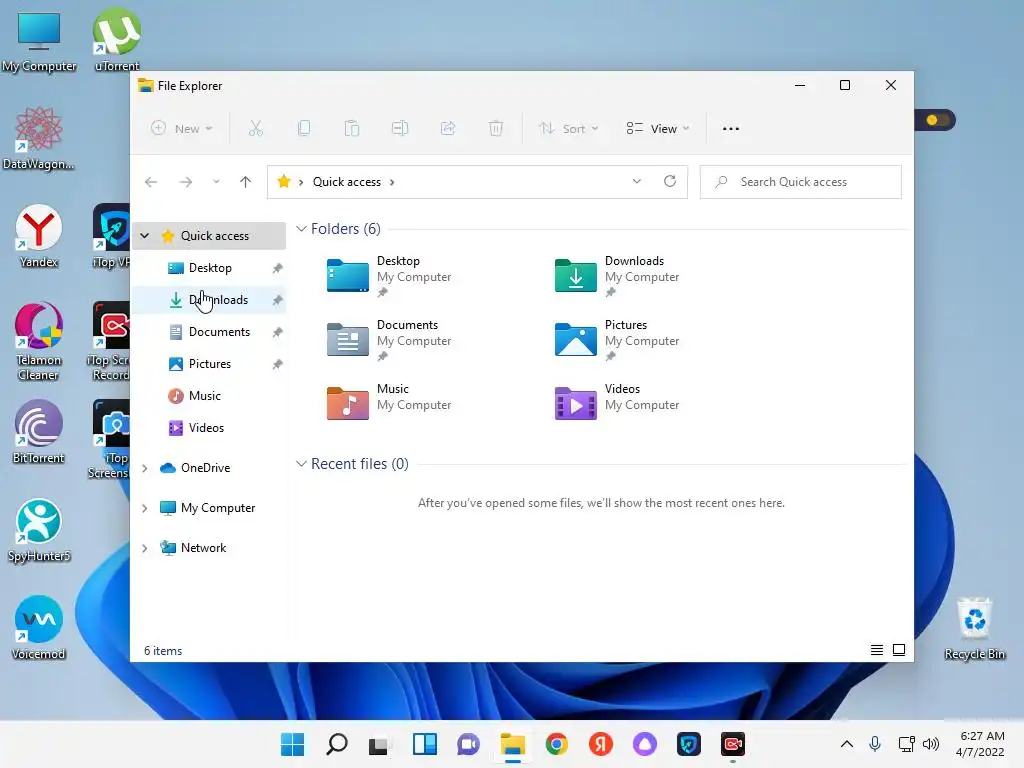This screenshot has height=768, width=1024.
Task: Select Pictures in the navigation pane
Action: [209, 364]
